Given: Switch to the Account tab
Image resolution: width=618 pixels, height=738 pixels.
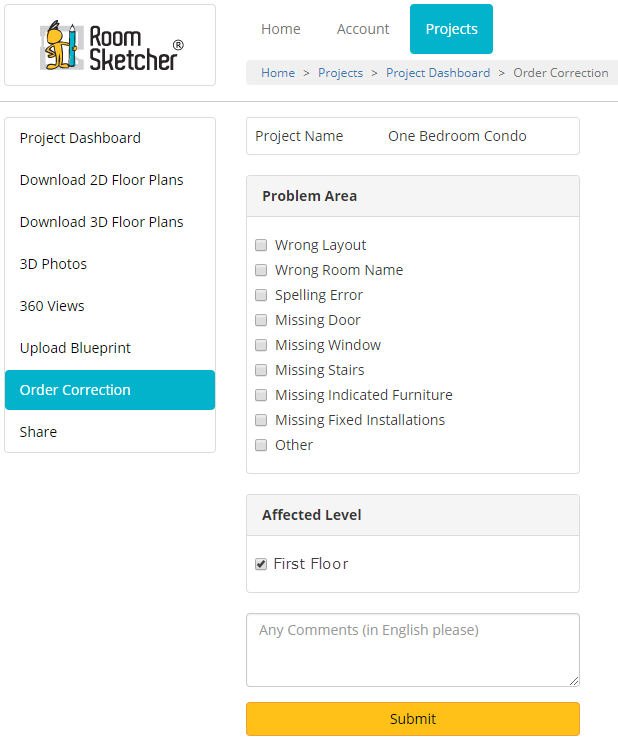Looking at the screenshot, I should coord(363,29).
